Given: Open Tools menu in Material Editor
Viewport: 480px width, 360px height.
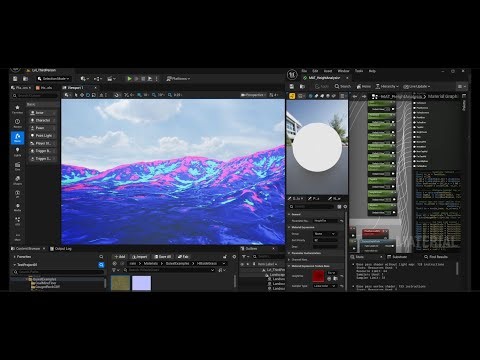Looking at the screenshot, I should [359, 71].
